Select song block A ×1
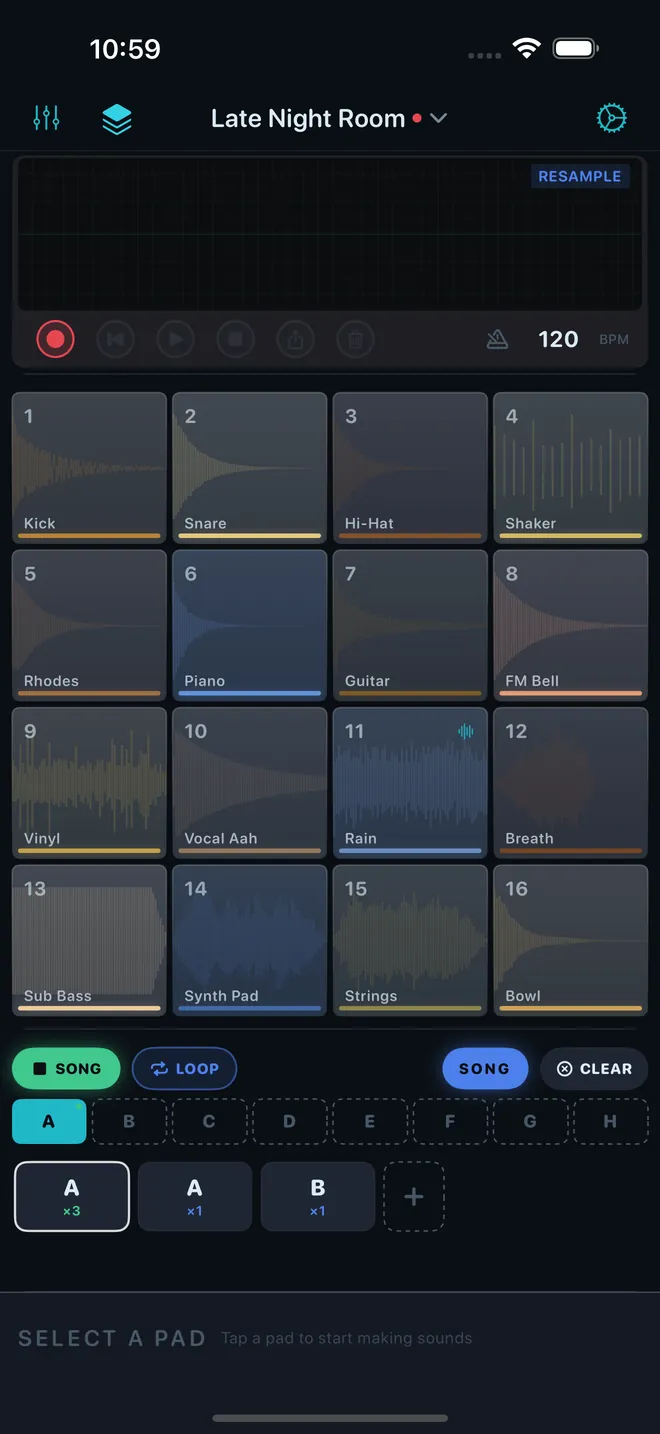Screen dimensions: 660x1434 point(195,1196)
